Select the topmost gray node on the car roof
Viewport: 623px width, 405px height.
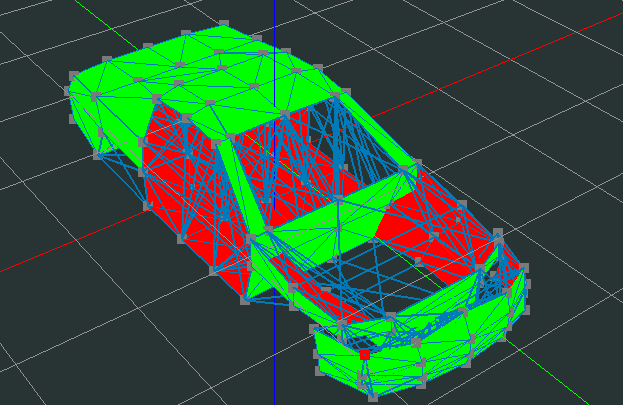pyautogui.click(x=224, y=24)
